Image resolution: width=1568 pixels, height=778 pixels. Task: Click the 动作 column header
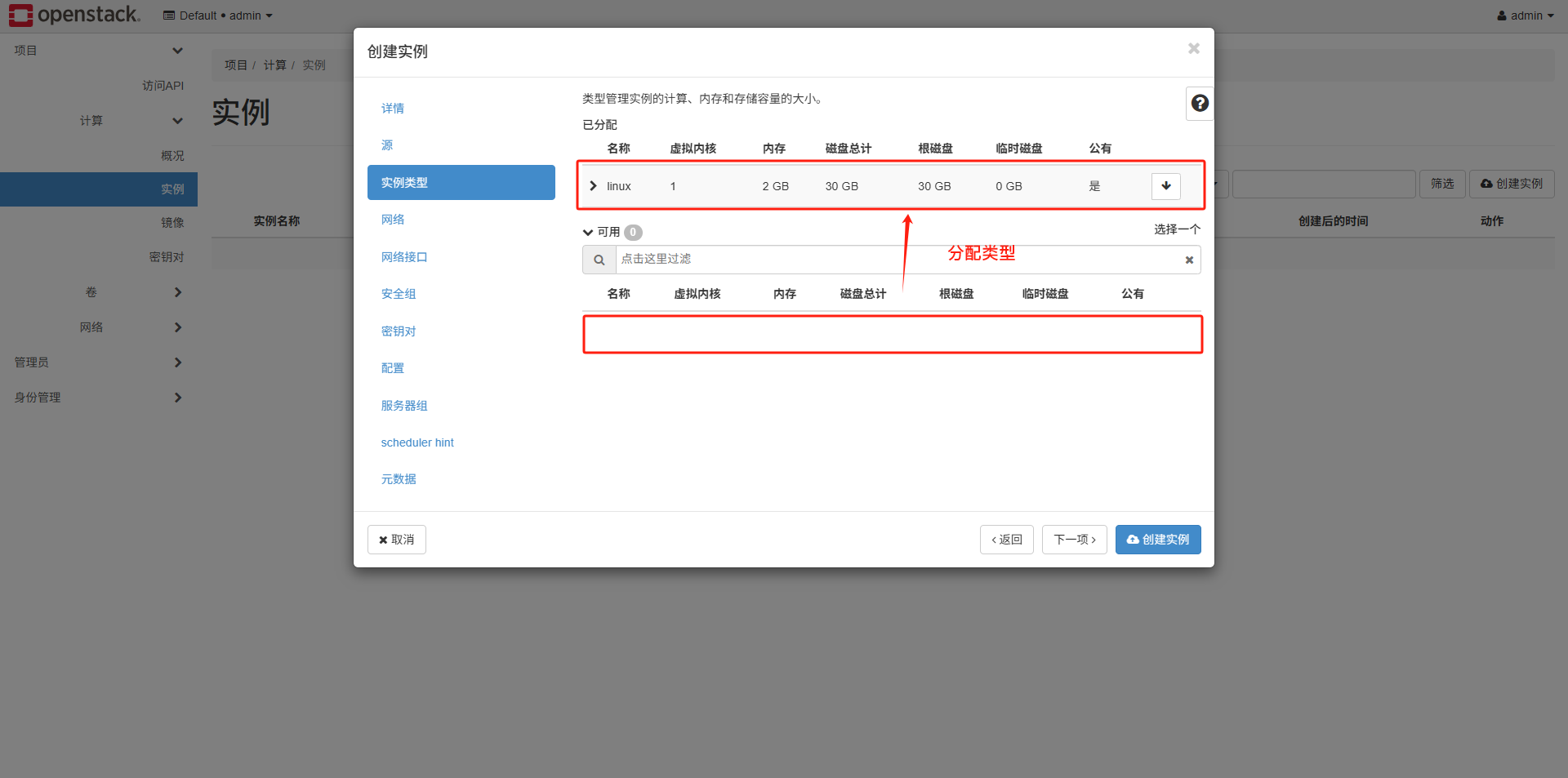tap(1492, 221)
